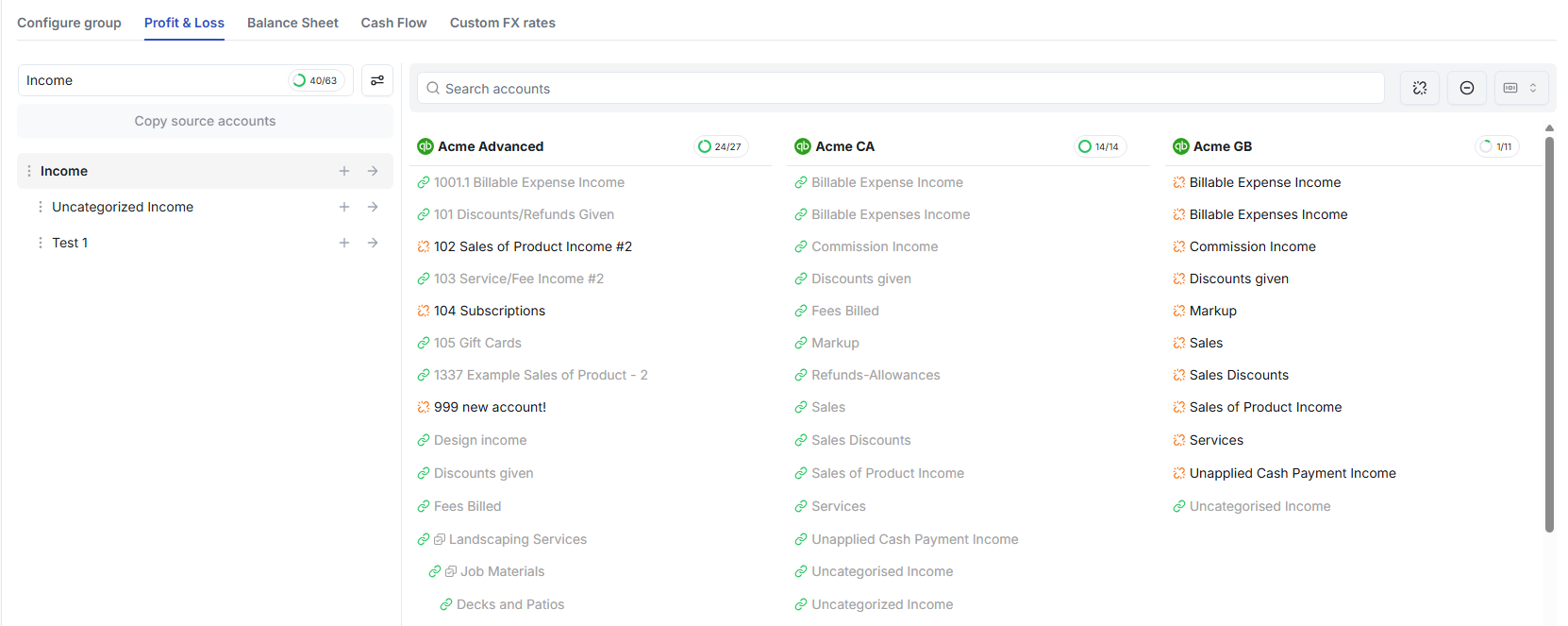Click the Acme Advanced 24/27 progress badge
The width and height of the screenshot is (1568, 626).
point(721,146)
